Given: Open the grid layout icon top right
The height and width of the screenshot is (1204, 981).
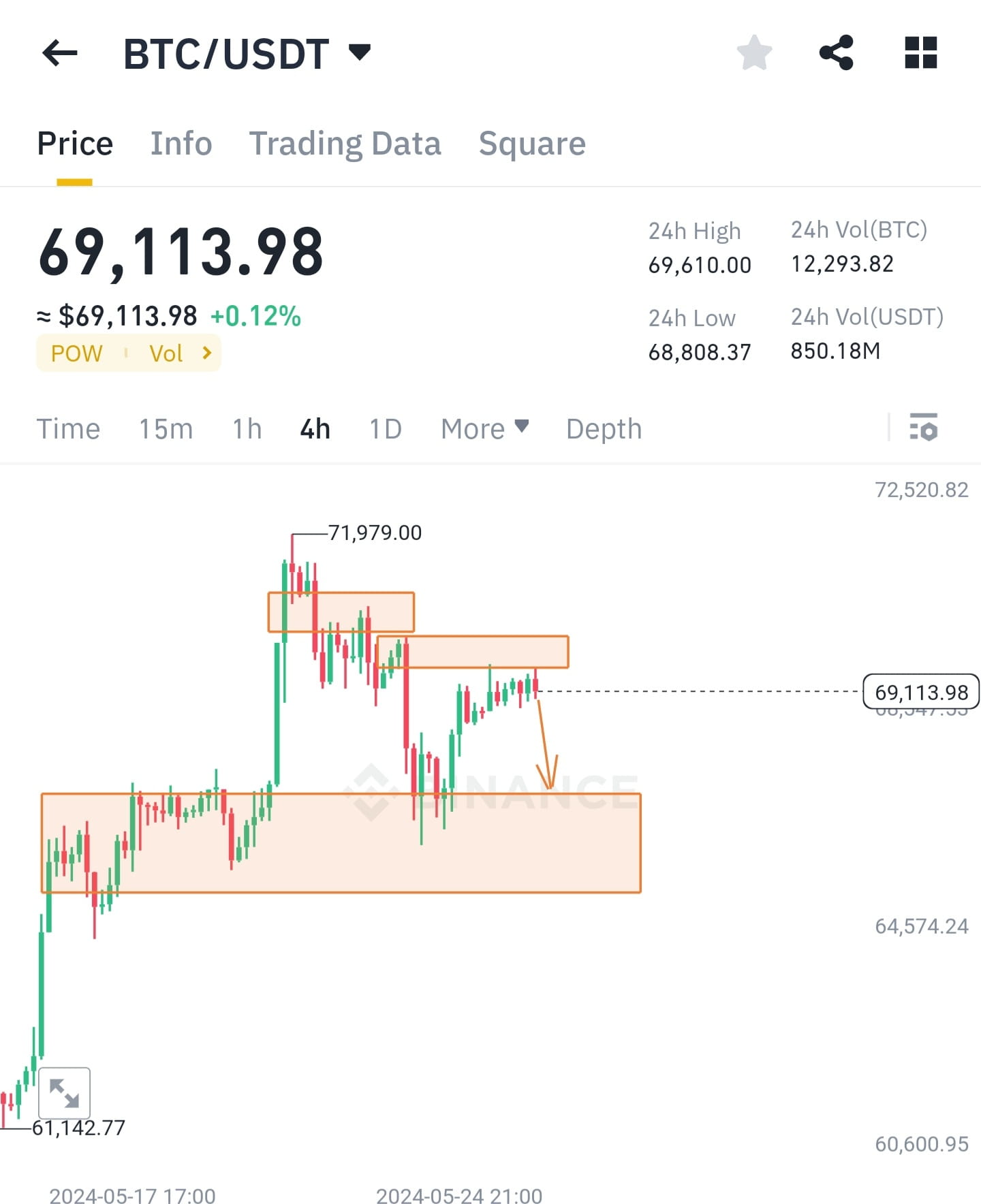Looking at the screenshot, I should click(x=921, y=52).
